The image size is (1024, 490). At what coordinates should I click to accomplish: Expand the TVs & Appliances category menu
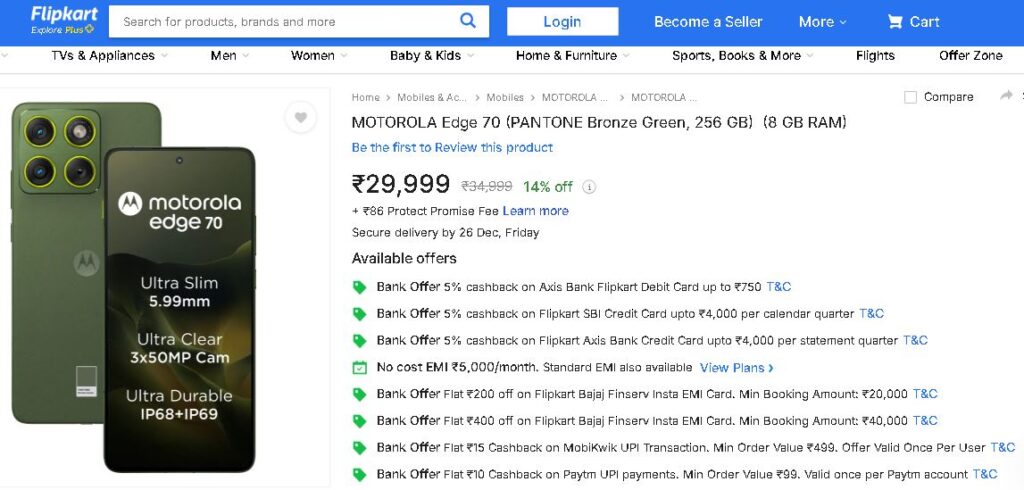coord(109,56)
